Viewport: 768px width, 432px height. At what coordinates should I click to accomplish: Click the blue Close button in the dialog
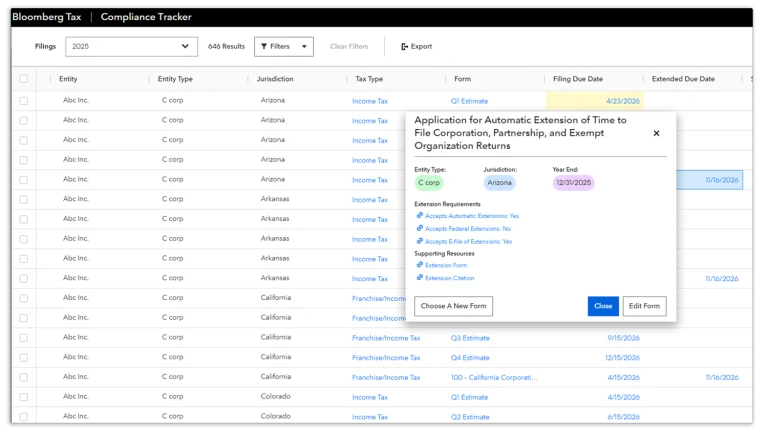(x=603, y=306)
